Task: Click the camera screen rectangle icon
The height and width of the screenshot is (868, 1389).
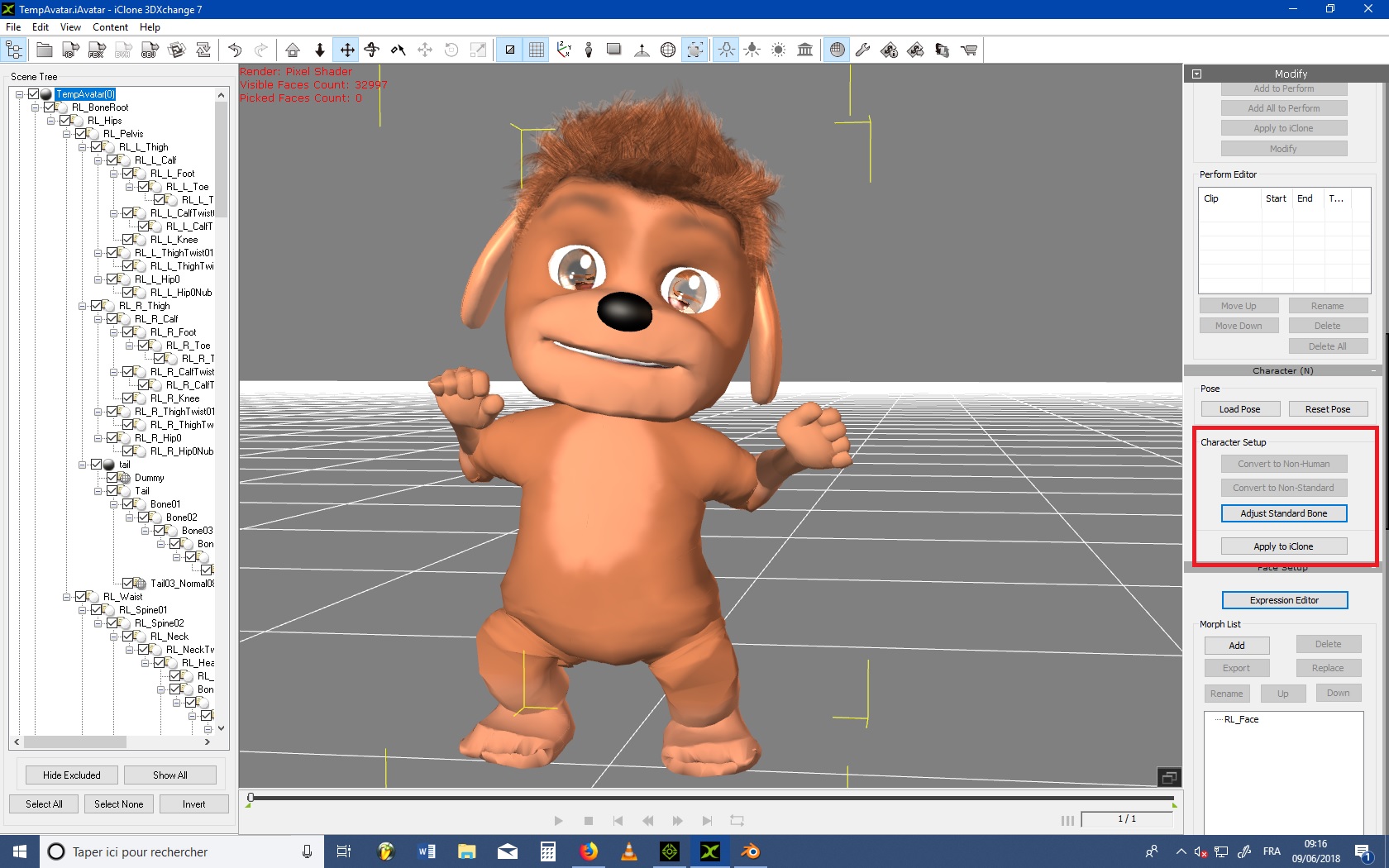Action: tap(614, 50)
